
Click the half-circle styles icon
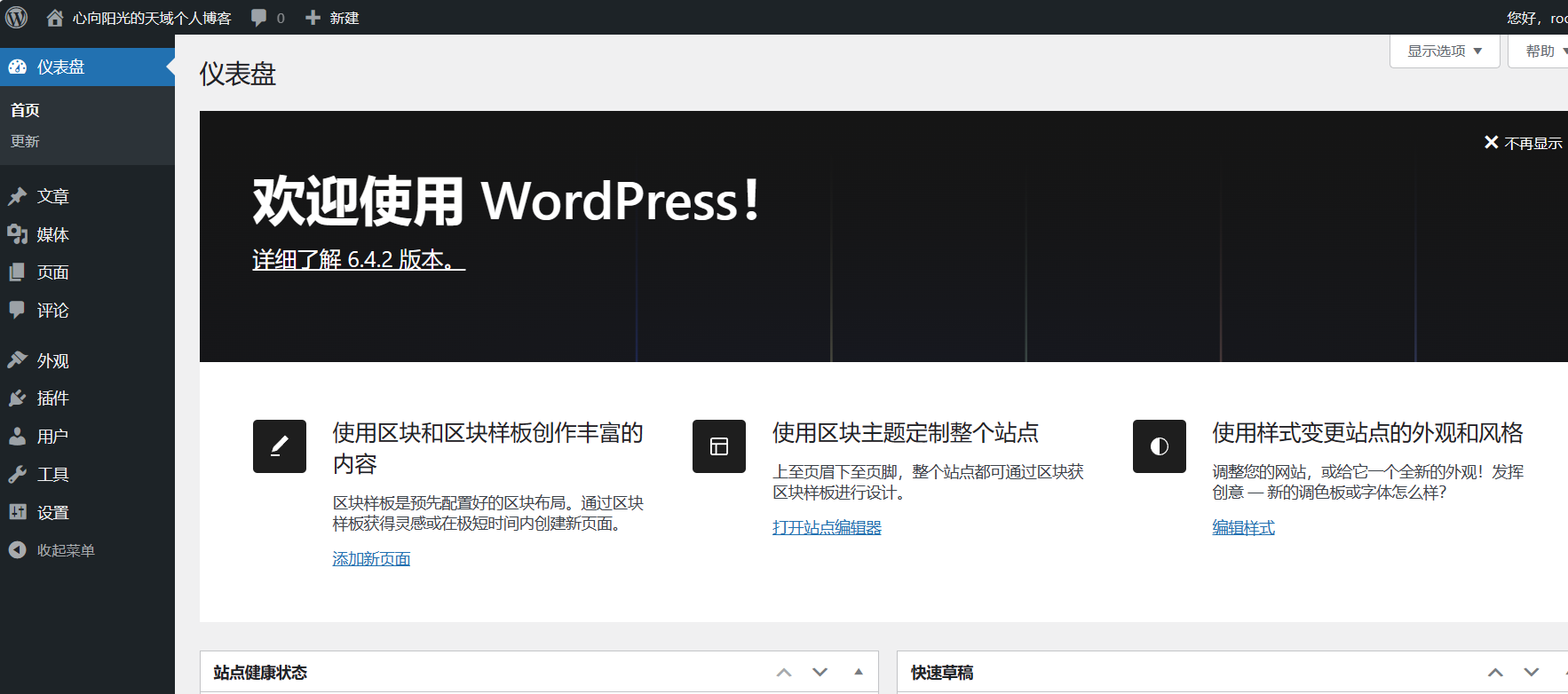[1160, 446]
